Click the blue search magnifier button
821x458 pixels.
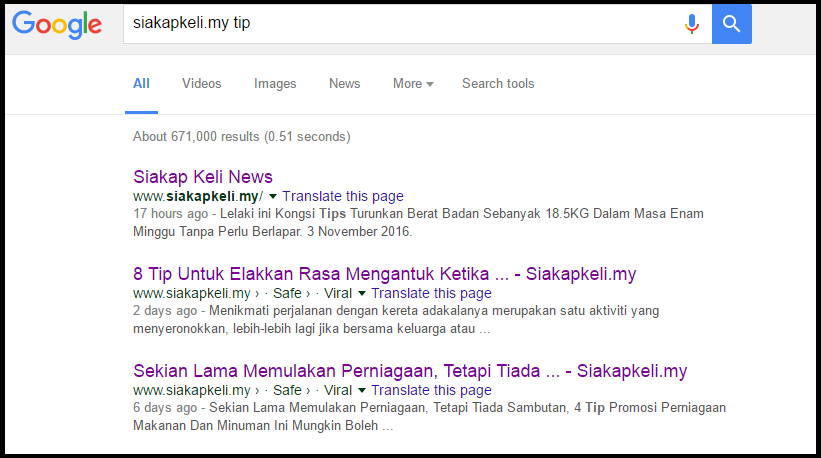click(731, 24)
